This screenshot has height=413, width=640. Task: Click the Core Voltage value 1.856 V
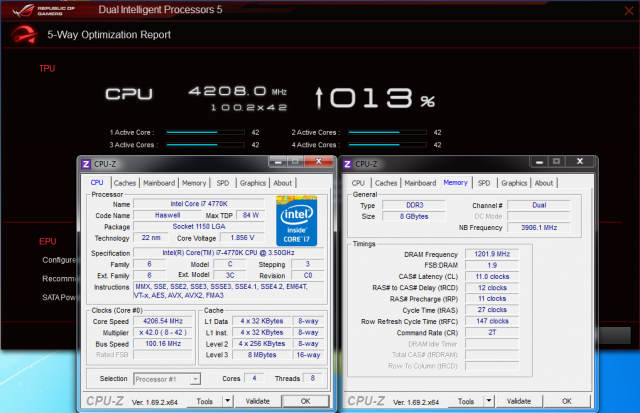pyautogui.click(x=242, y=238)
